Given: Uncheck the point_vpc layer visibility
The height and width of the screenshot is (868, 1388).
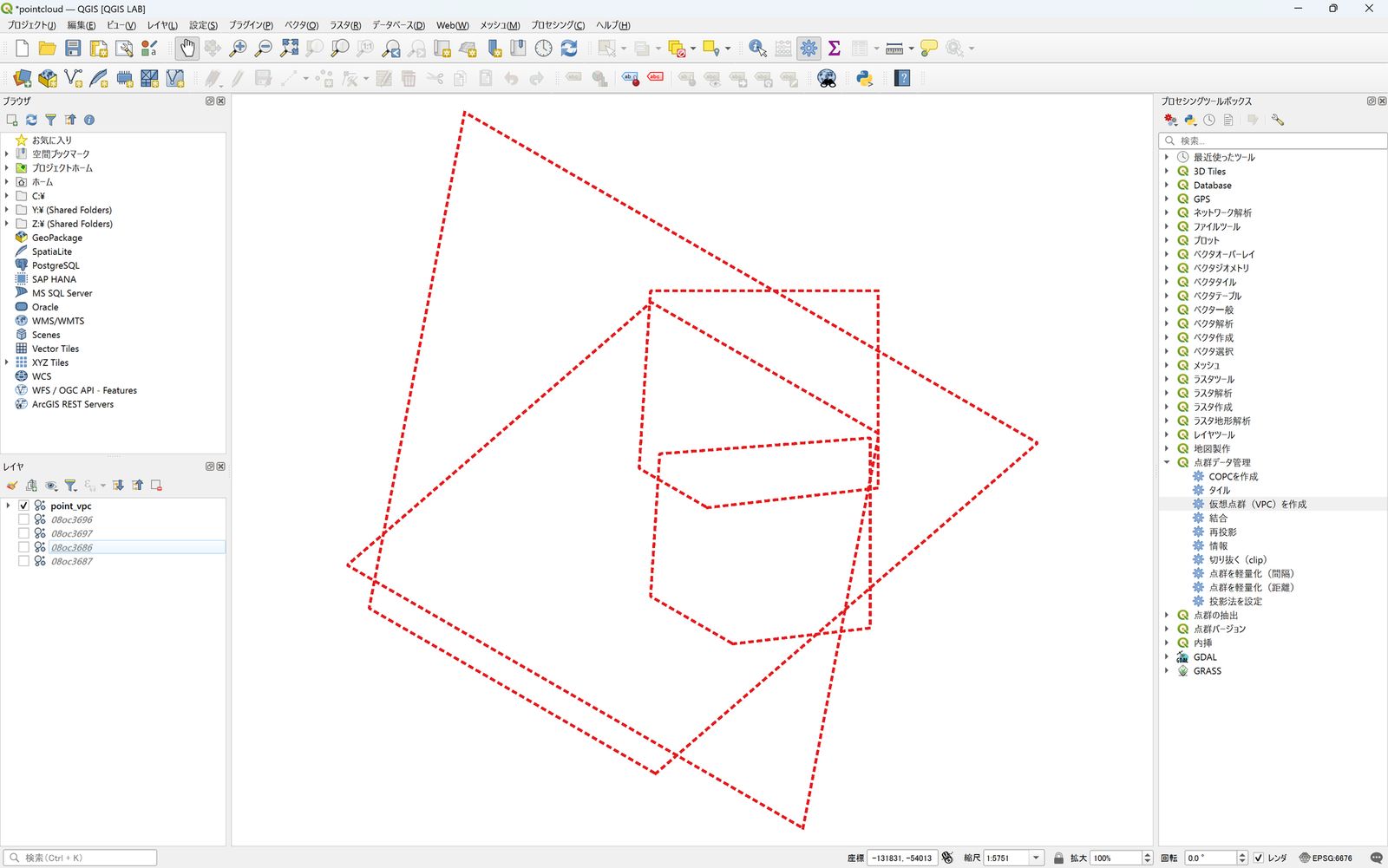Looking at the screenshot, I should point(23,506).
